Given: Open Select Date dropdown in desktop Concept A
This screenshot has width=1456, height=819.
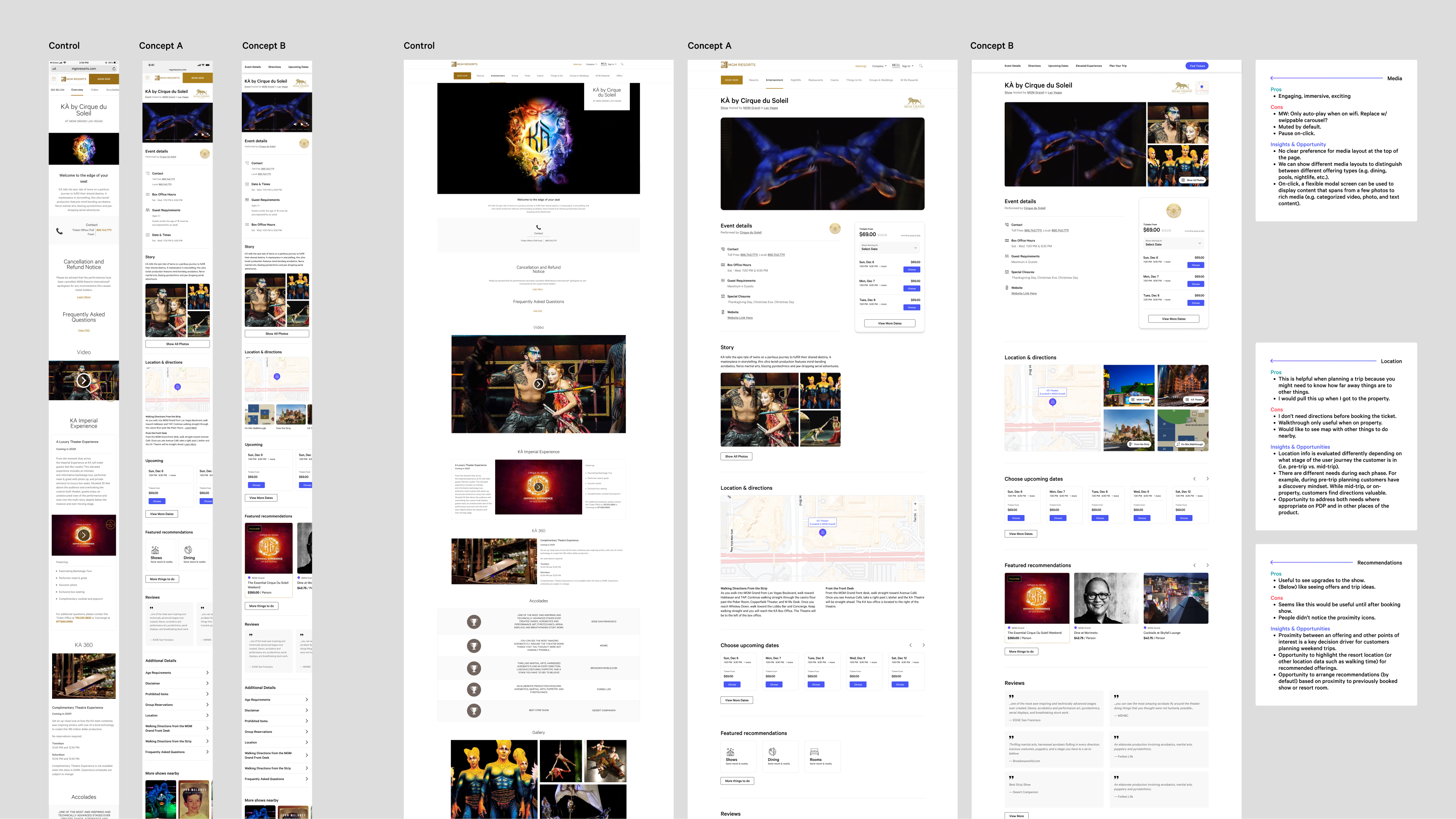Looking at the screenshot, I should point(889,247).
